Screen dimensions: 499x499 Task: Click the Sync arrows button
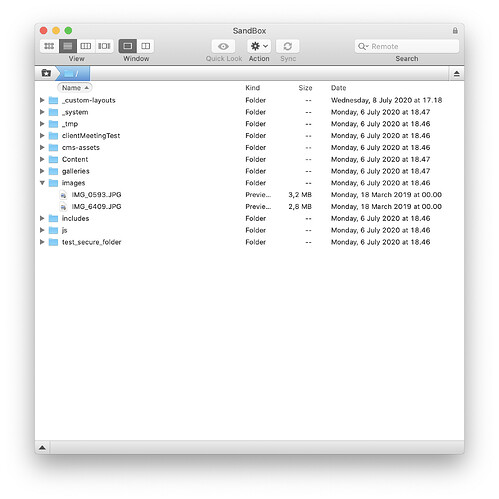point(288,46)
